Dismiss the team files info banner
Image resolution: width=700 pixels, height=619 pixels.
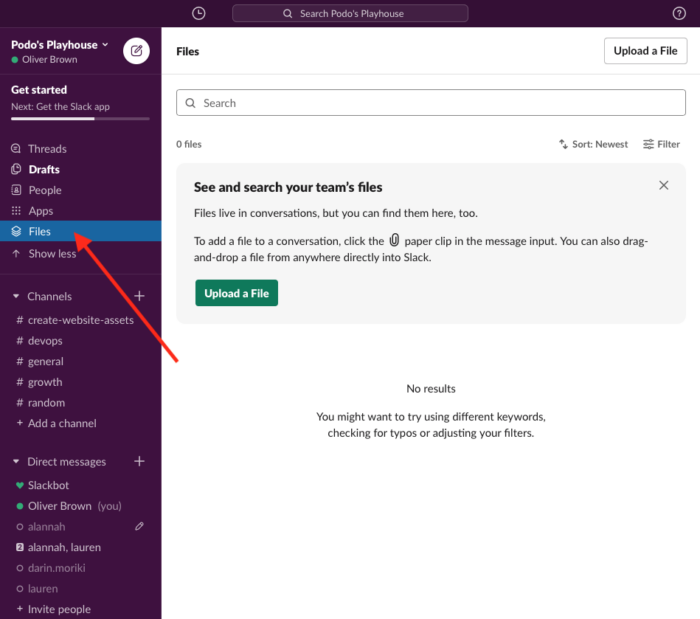[x=664, y=185]
